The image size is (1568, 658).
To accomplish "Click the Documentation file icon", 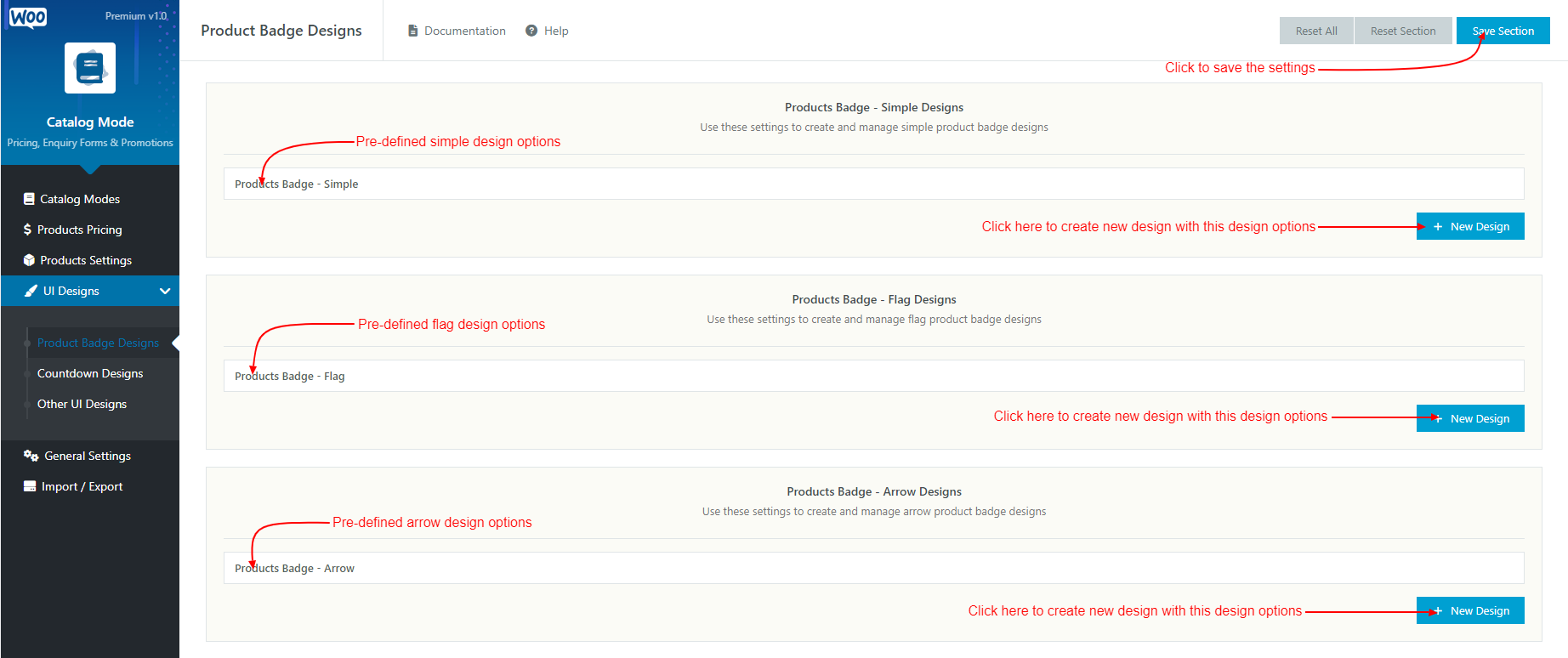I will pos(413,31).
